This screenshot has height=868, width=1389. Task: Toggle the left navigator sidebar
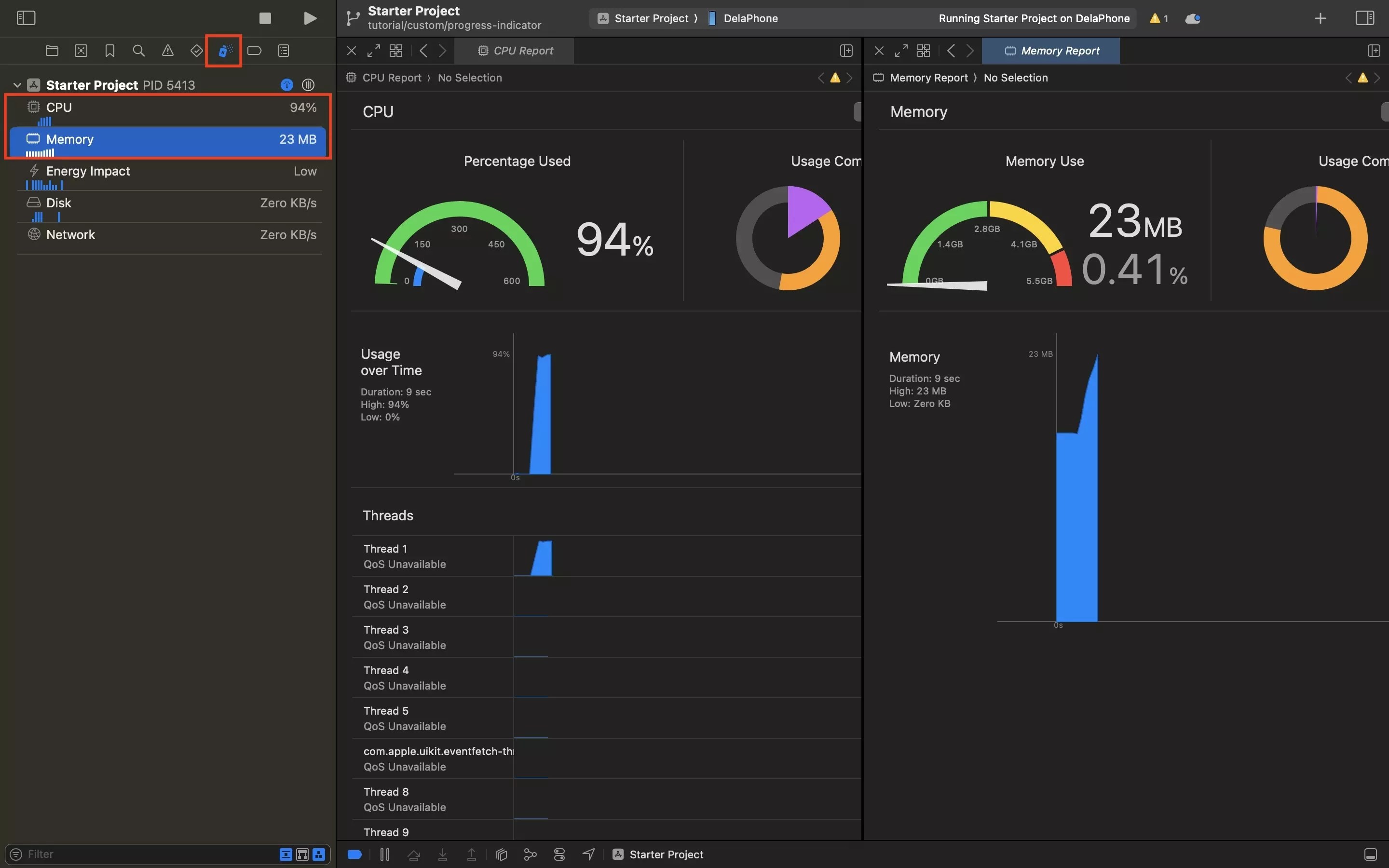coord(26,18)
